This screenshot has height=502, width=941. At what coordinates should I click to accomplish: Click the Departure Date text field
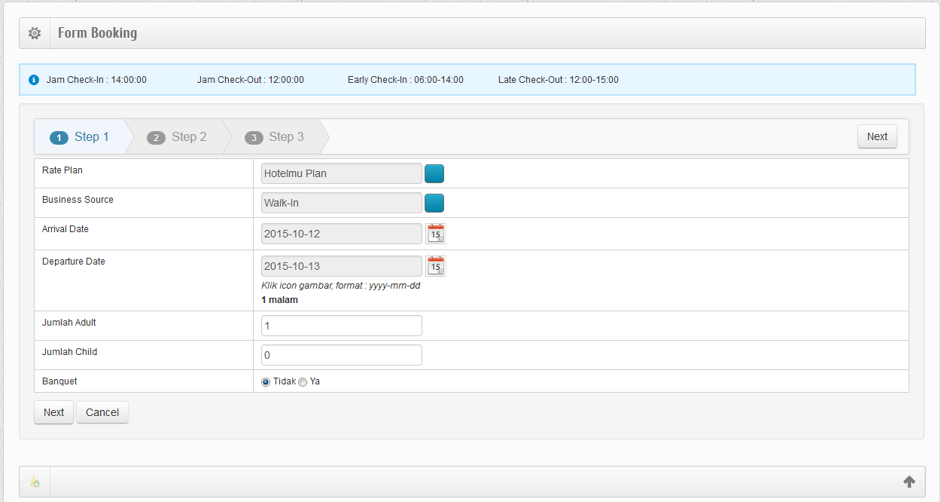point(341,266)
